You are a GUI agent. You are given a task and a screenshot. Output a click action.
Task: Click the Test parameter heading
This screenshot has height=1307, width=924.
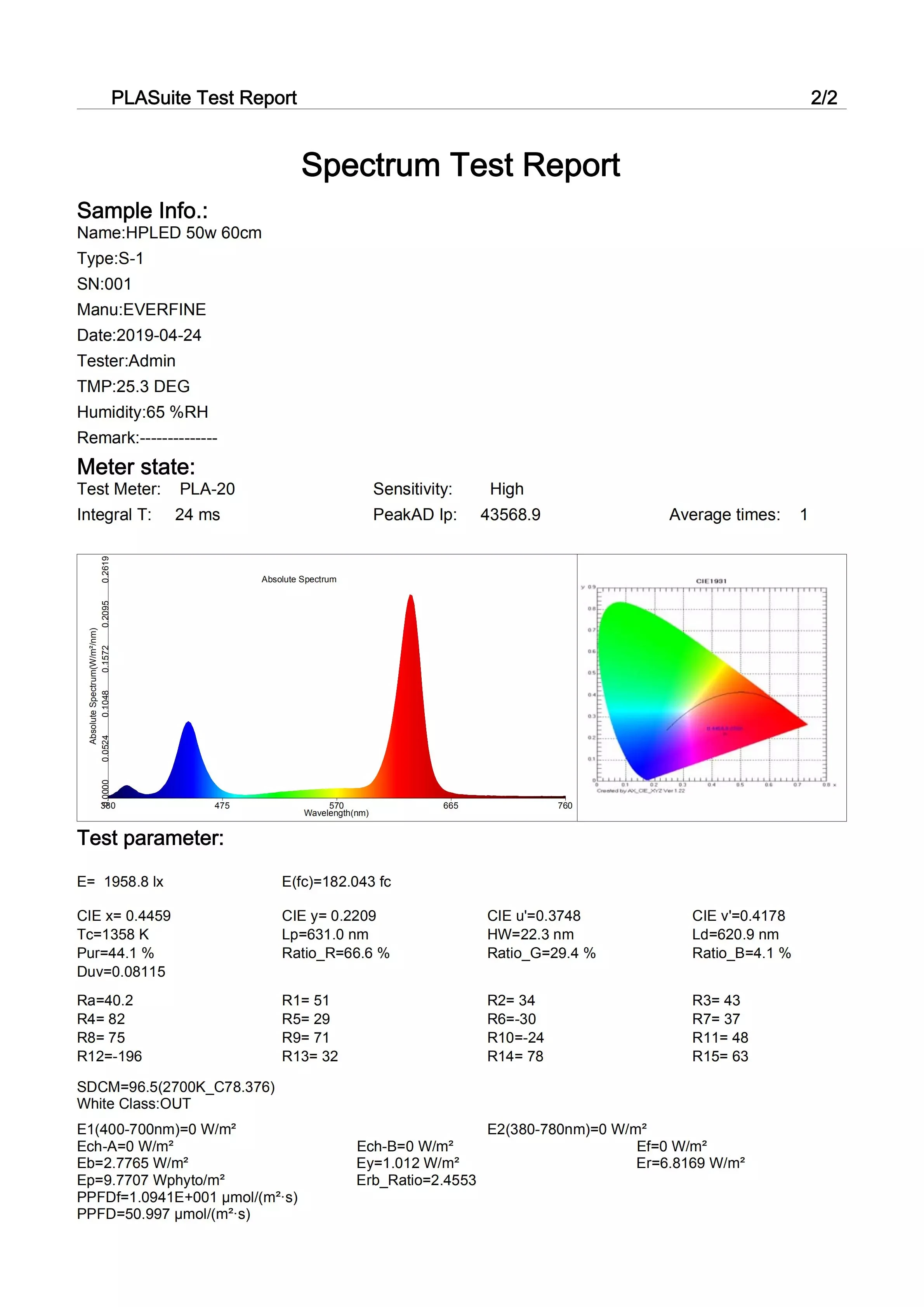(150, 838)
